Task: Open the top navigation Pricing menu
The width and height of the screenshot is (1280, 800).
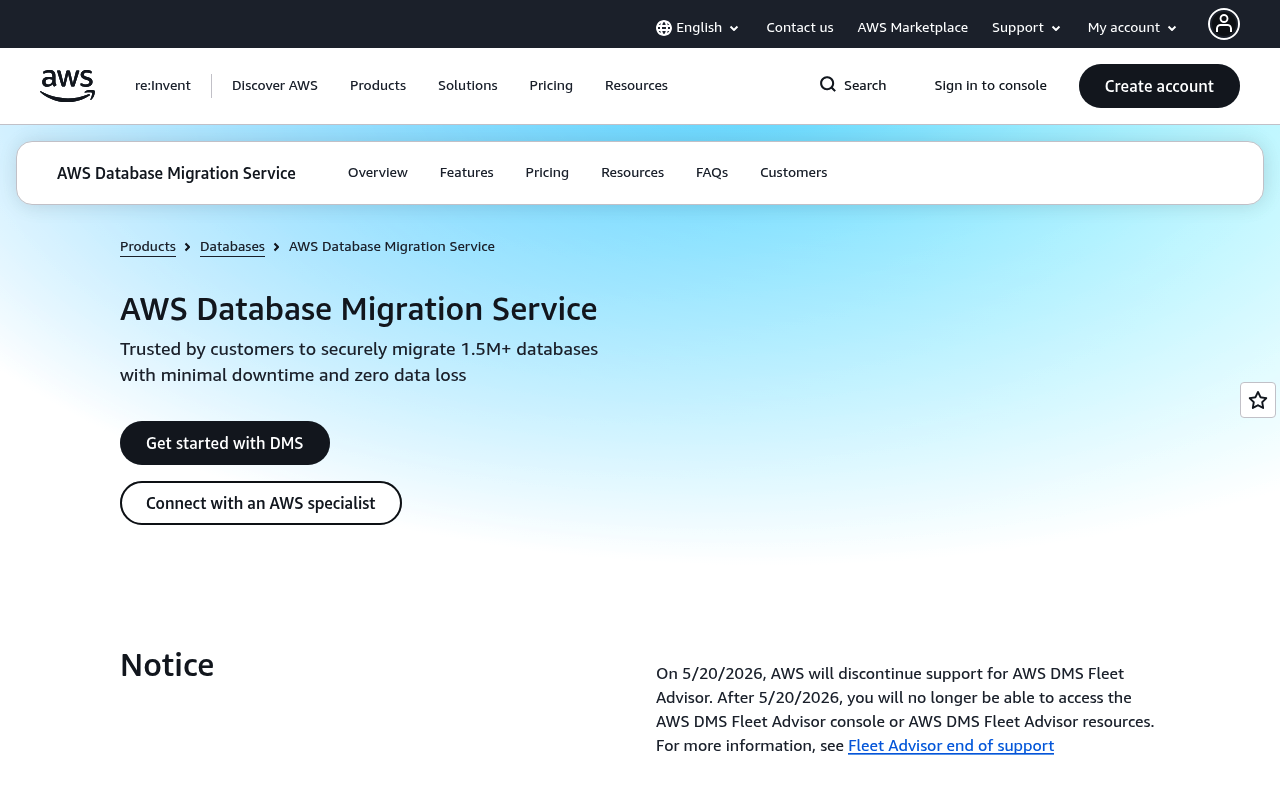Action: point(551,86)
